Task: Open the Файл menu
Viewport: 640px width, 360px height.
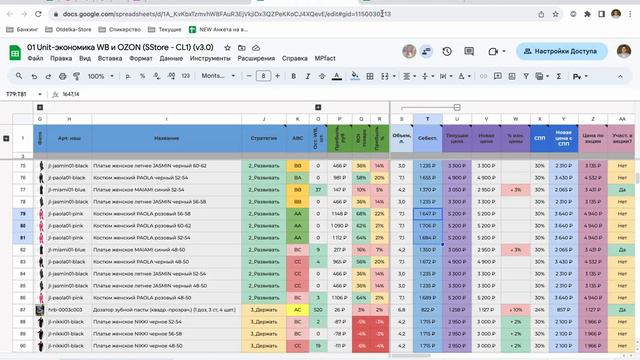Action: [x=36, y=58]
